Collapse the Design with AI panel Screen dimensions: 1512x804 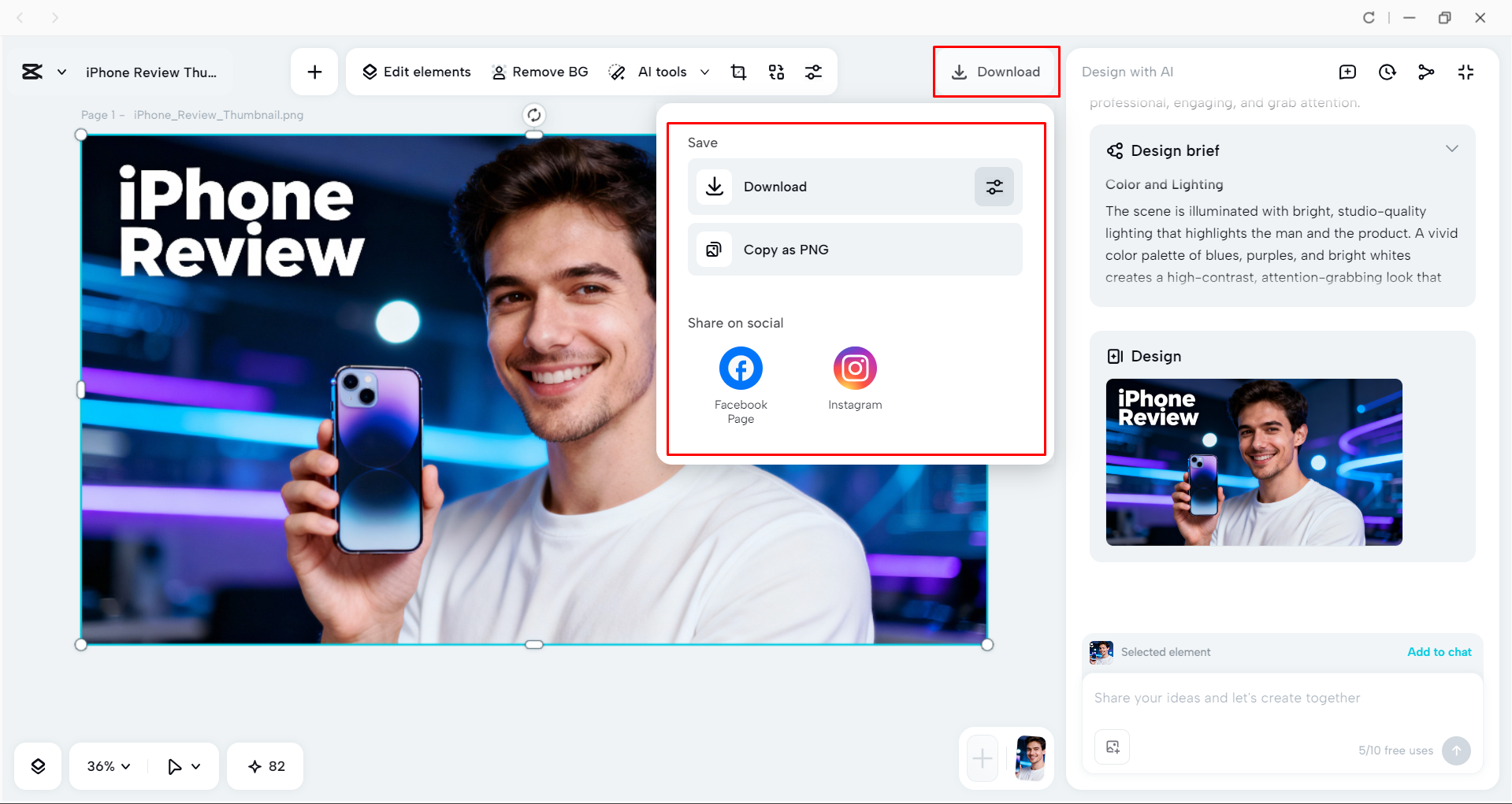tap(1466, 72)
